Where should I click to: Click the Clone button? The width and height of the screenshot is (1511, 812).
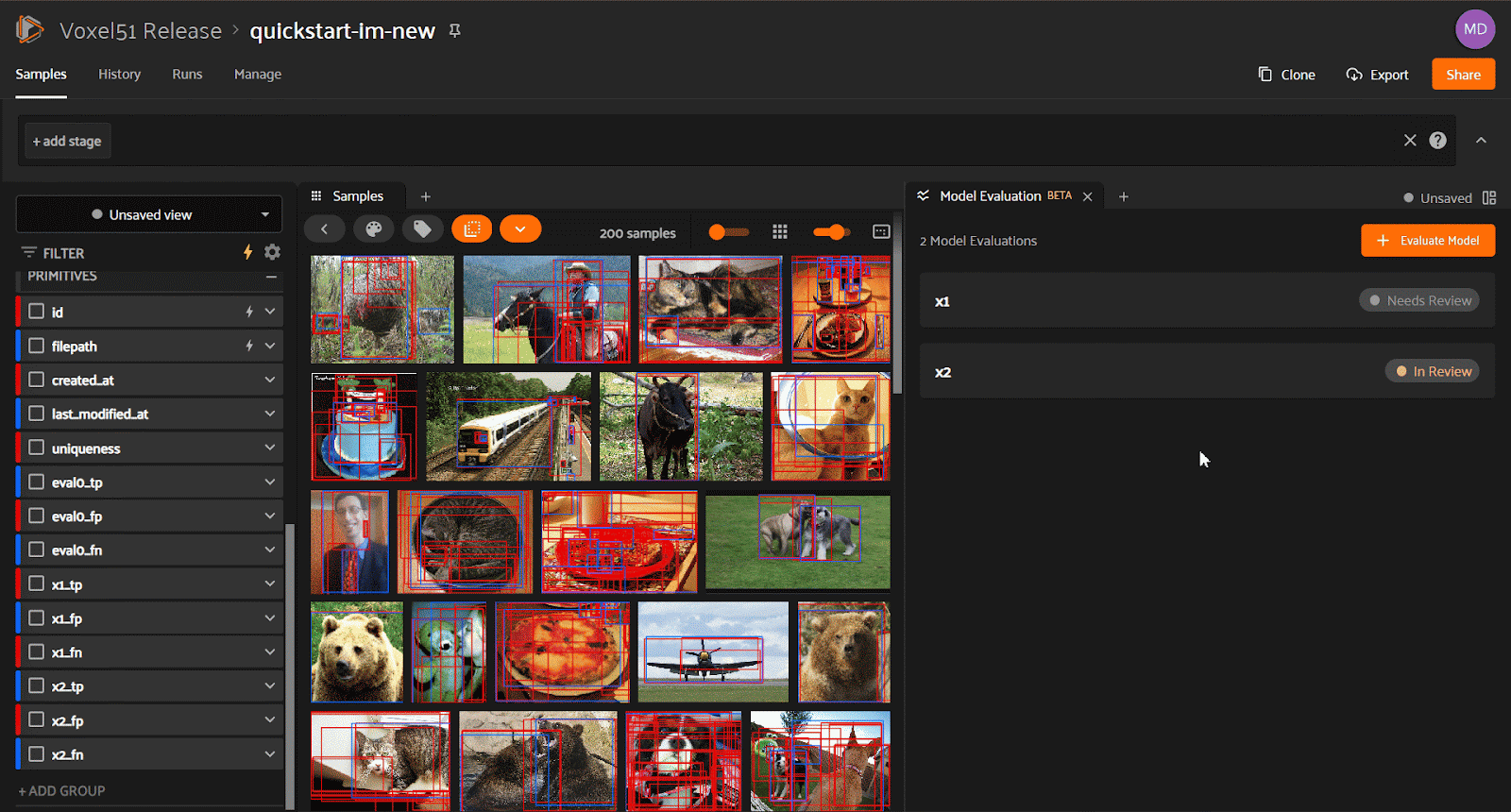(x=1286, y=75)
